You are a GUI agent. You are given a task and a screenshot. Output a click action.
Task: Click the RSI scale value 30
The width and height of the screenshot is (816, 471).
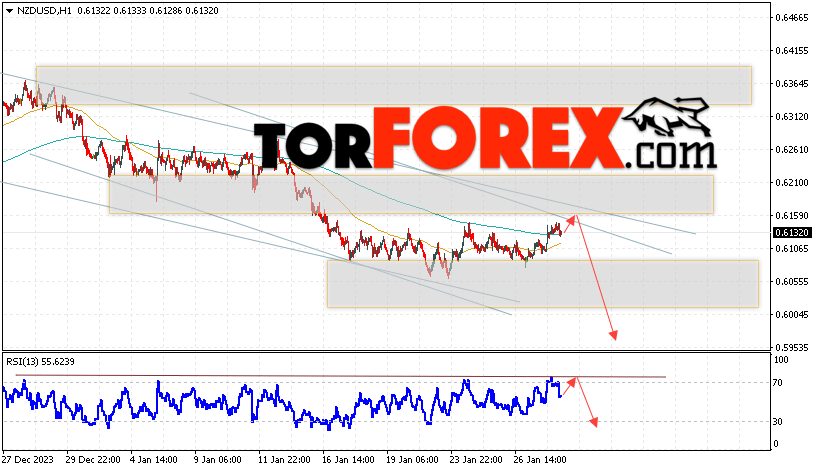tap(777, 422)
